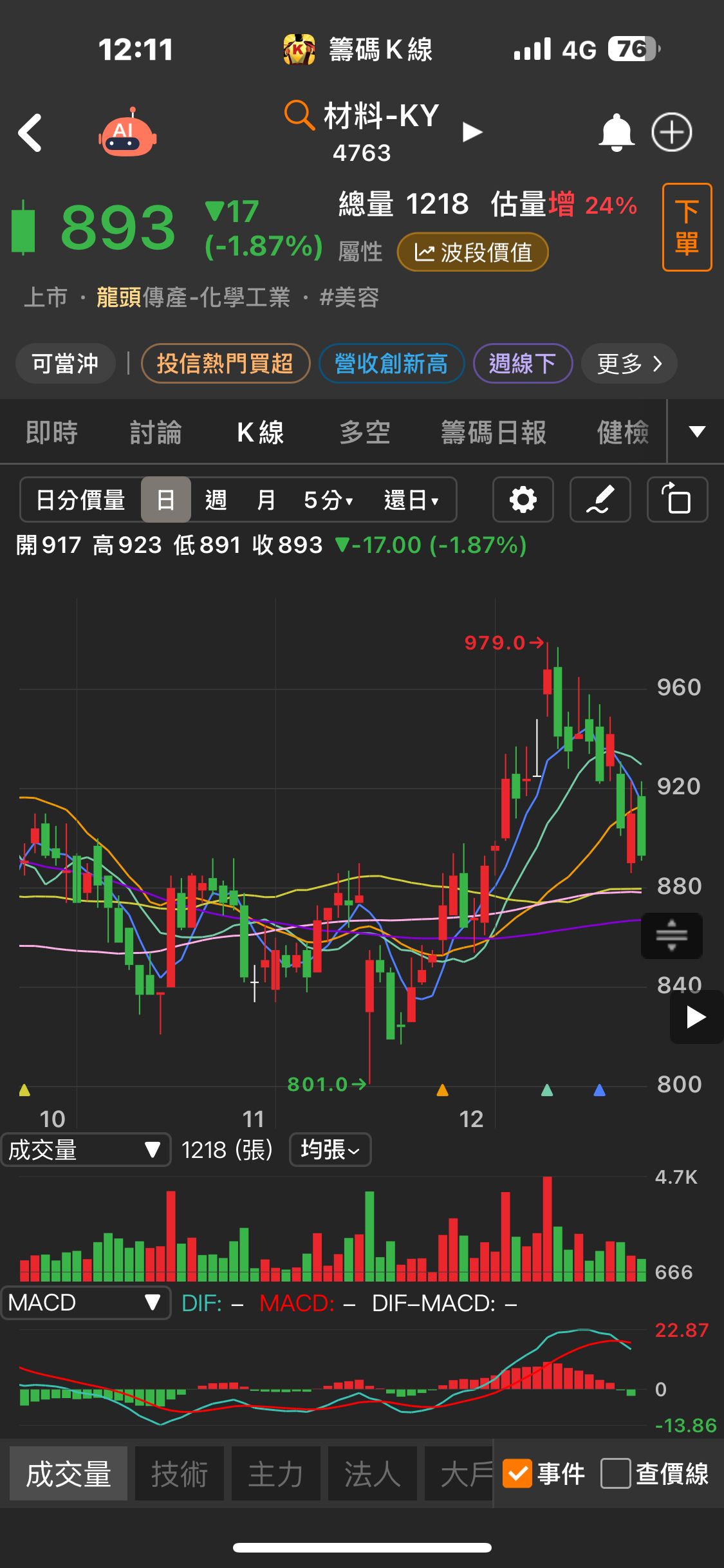This screenshot has width=724, height=1568.
Task: Expand 更多 tags
Action: pos(629,364)
